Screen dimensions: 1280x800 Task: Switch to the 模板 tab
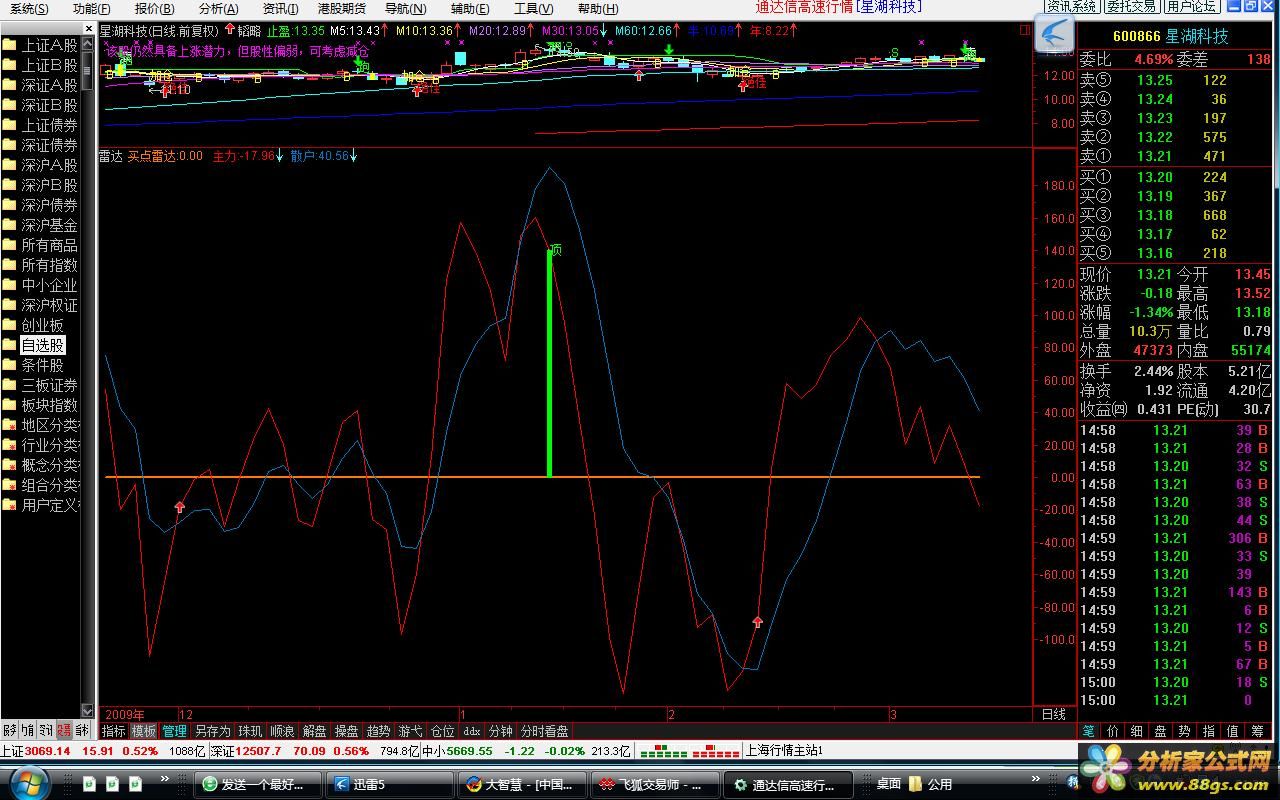point(144,731)
